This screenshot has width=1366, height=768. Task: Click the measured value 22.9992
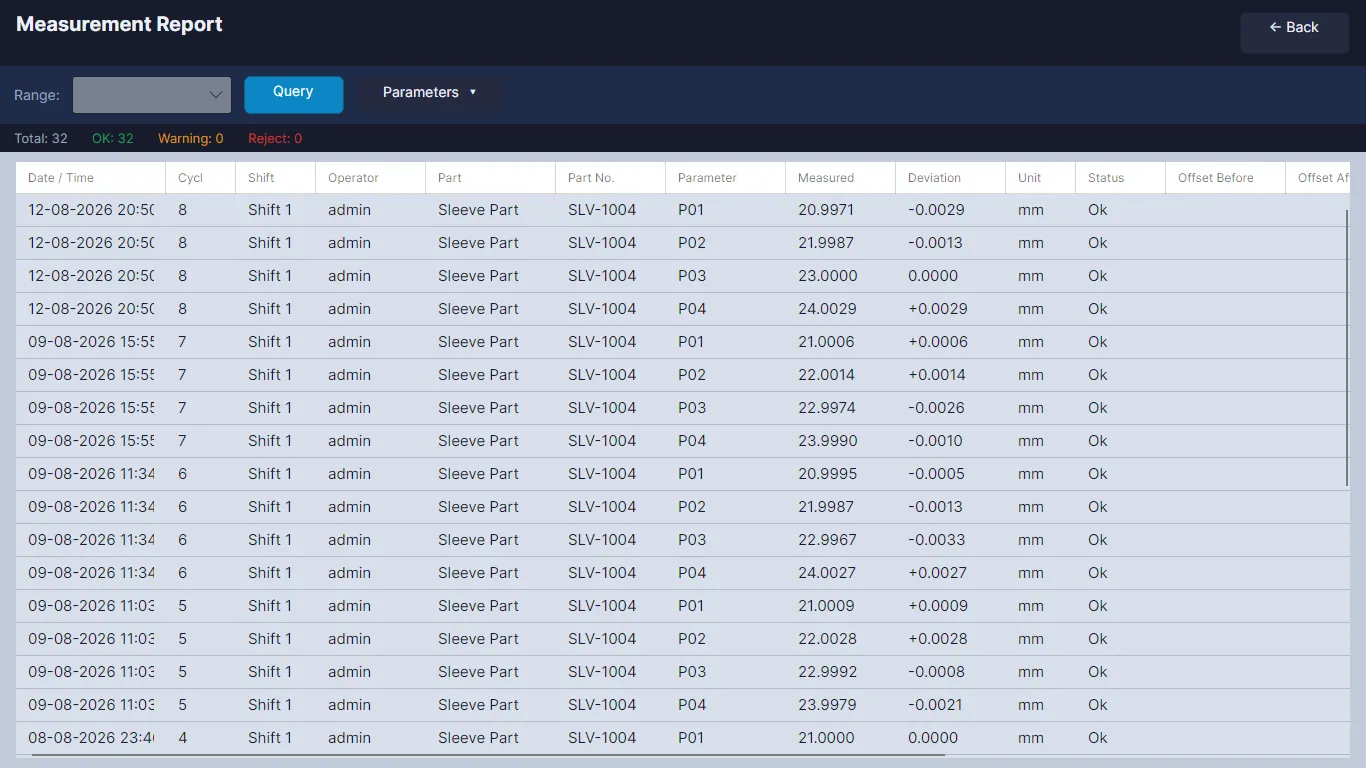827,672
